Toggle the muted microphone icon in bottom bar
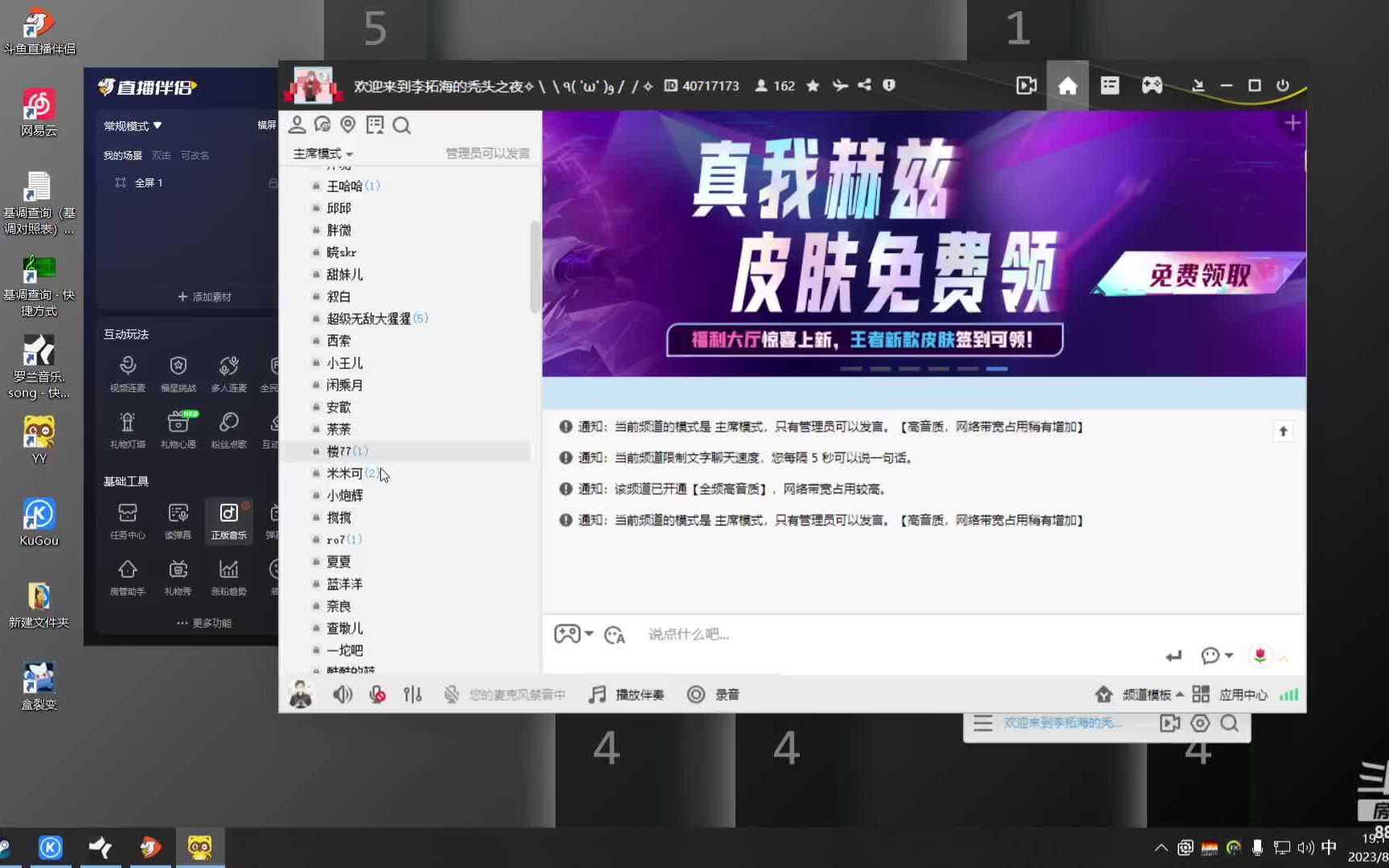Screen dimensions: 1389x868 pyautogui.click(x=377, y=694)
